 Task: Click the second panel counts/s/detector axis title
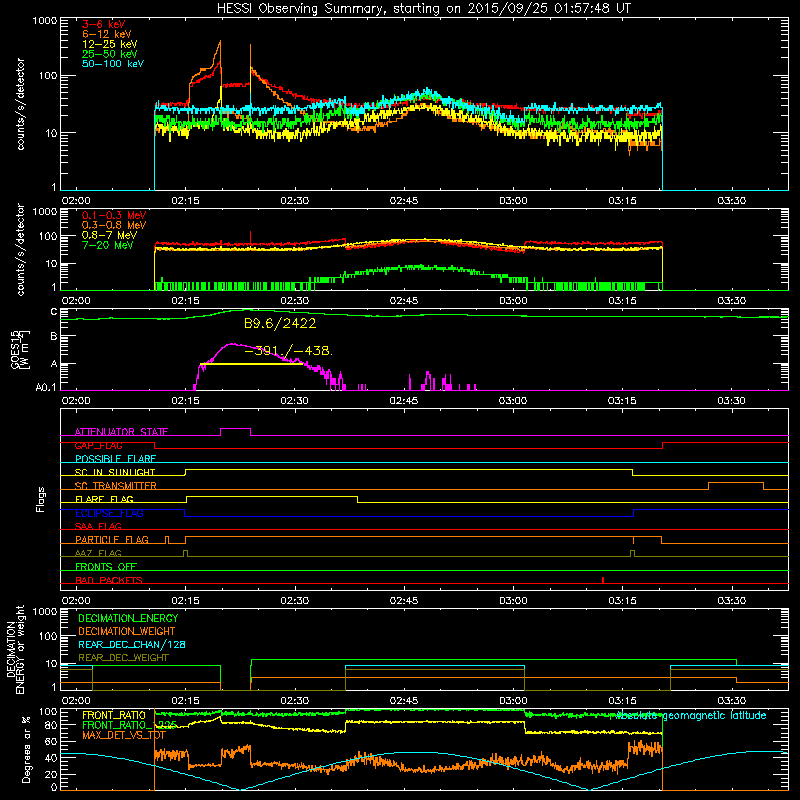[20, 249]
